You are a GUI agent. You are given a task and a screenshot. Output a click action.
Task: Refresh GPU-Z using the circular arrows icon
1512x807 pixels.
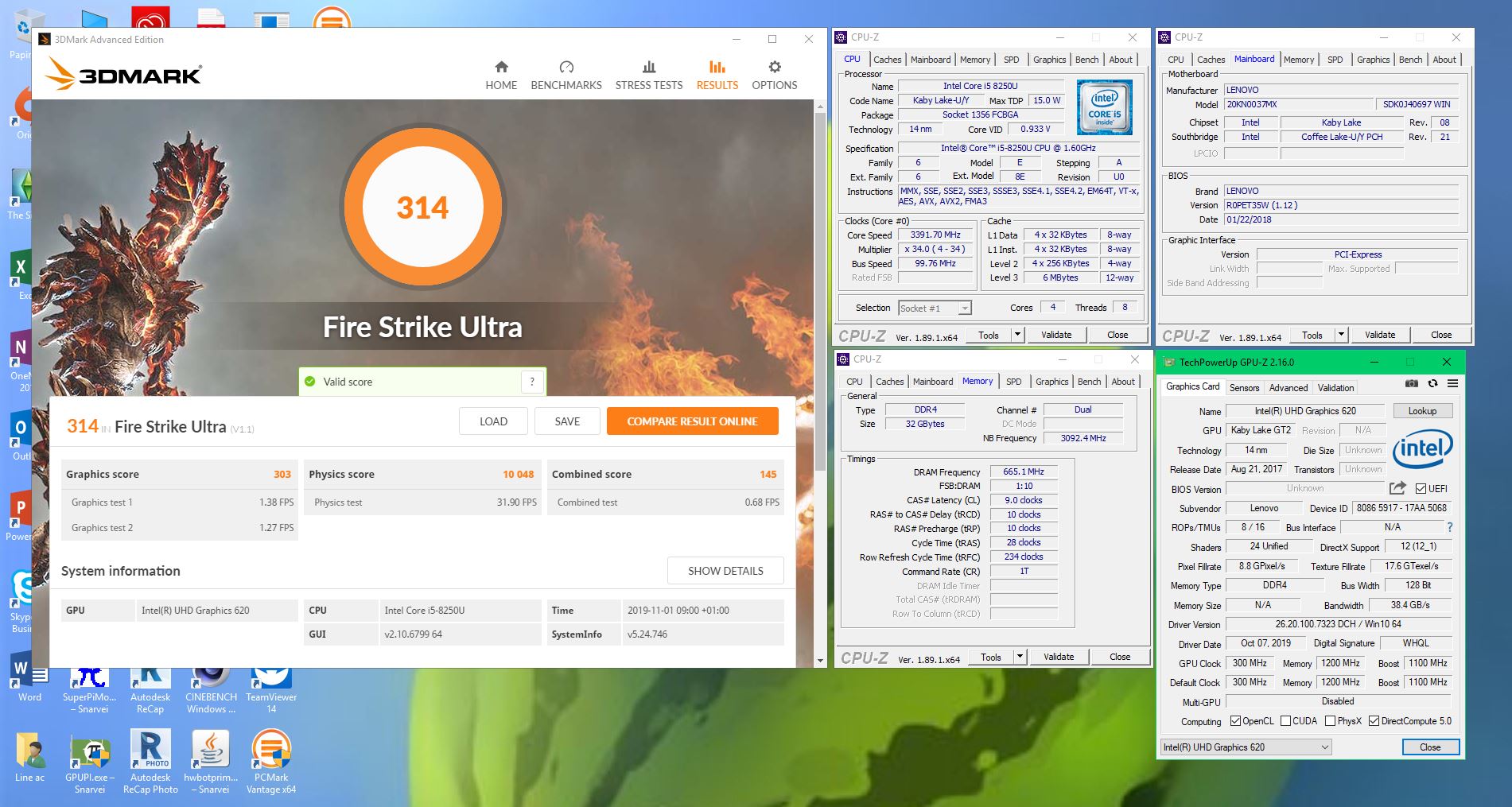point(1432,383)
